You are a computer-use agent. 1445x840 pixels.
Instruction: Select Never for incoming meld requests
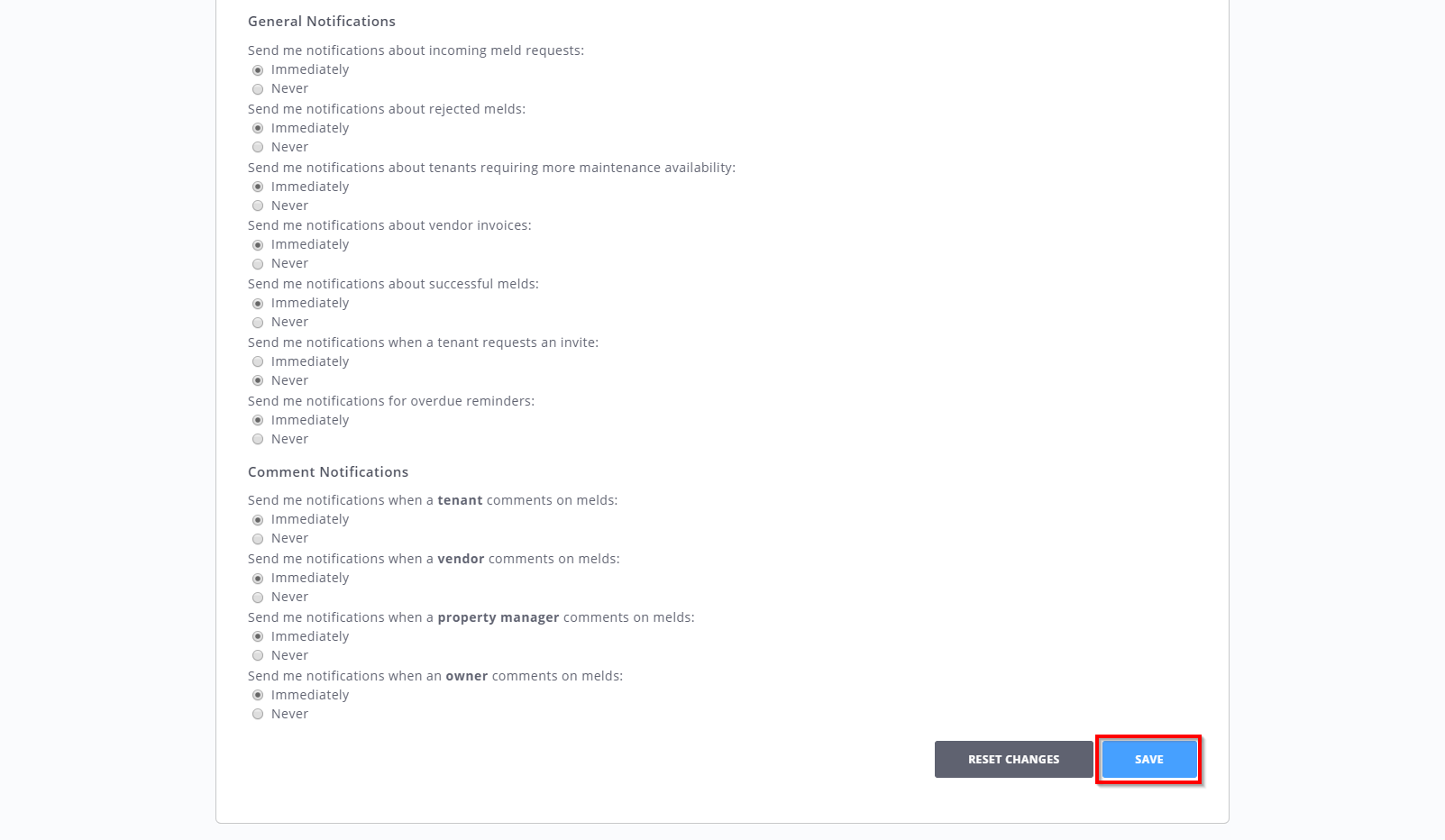[x=258, y=89]
